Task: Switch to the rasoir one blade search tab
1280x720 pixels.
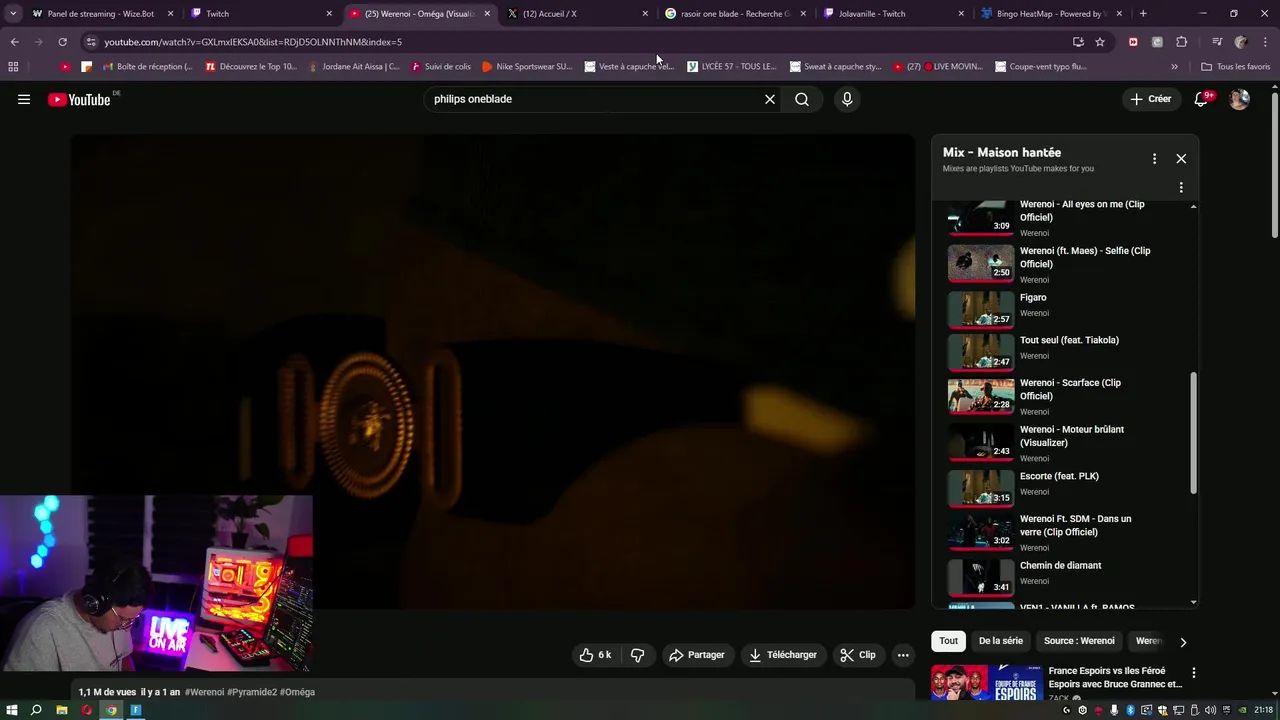Action: (x=735, y=14)
